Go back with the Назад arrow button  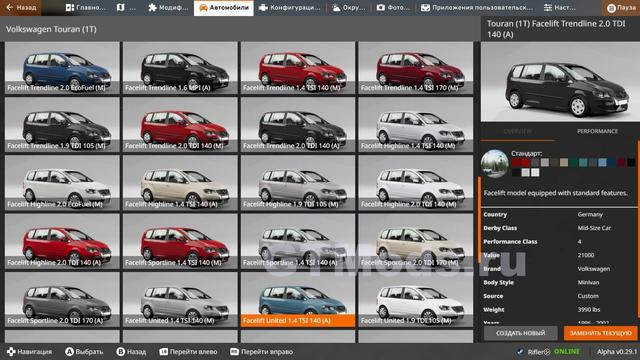click(20, 7)
